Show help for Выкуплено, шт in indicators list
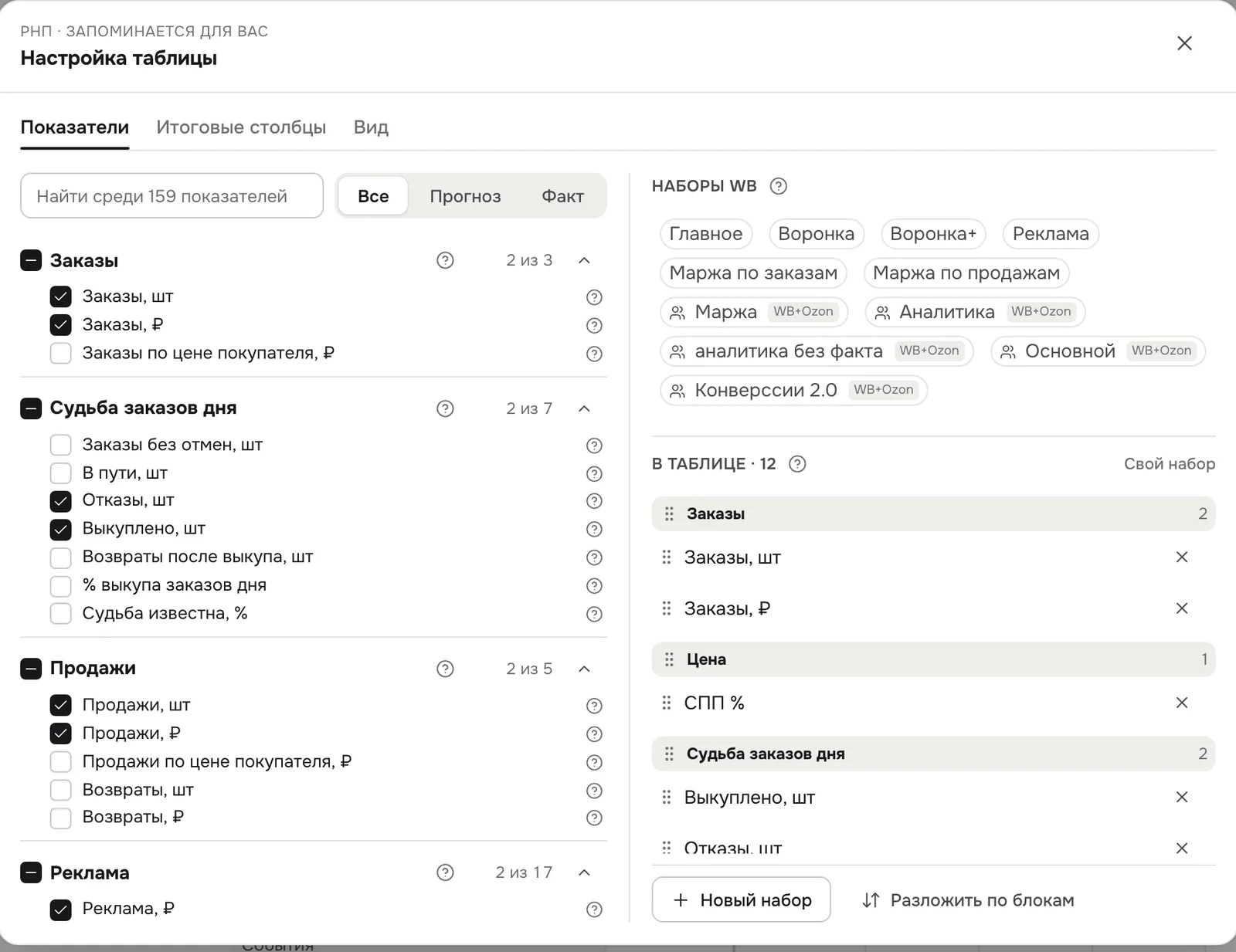This screenshot has width=1236, height=952. 594,530
